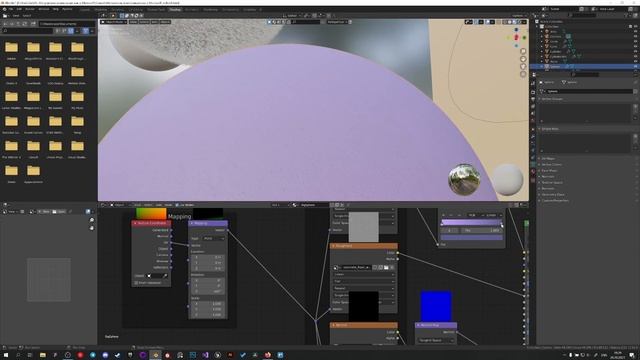This screenshot has width=640, height=360.
Task: Click the blue Z axis on navigation gizmo
Action: point(516,30)
